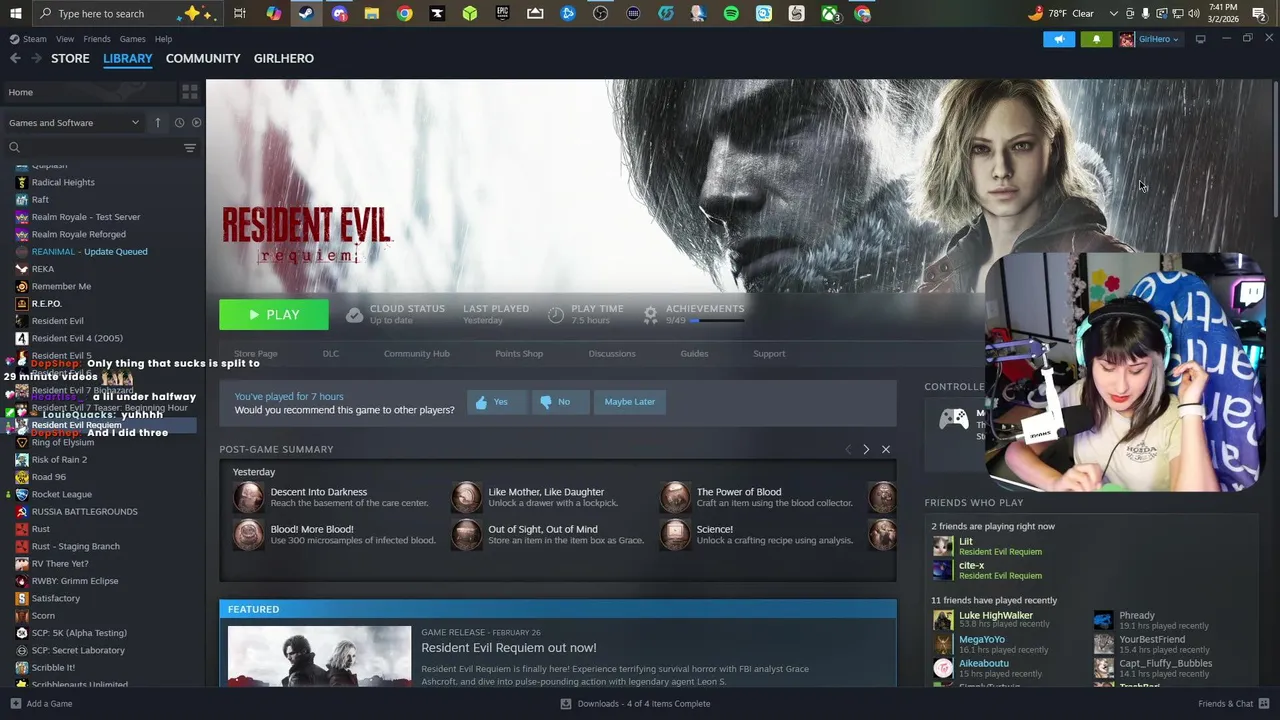Screen dimensions: 1280x720
Task: Open Friends & Chat
Action: (1232, 704)
